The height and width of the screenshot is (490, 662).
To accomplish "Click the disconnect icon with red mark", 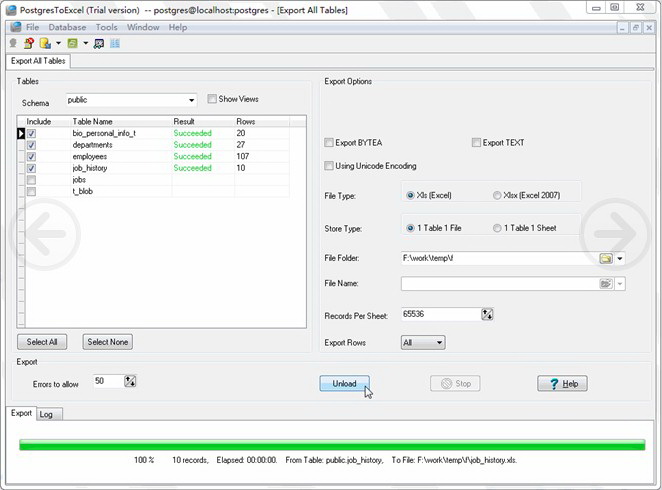I will click(29, 43).
